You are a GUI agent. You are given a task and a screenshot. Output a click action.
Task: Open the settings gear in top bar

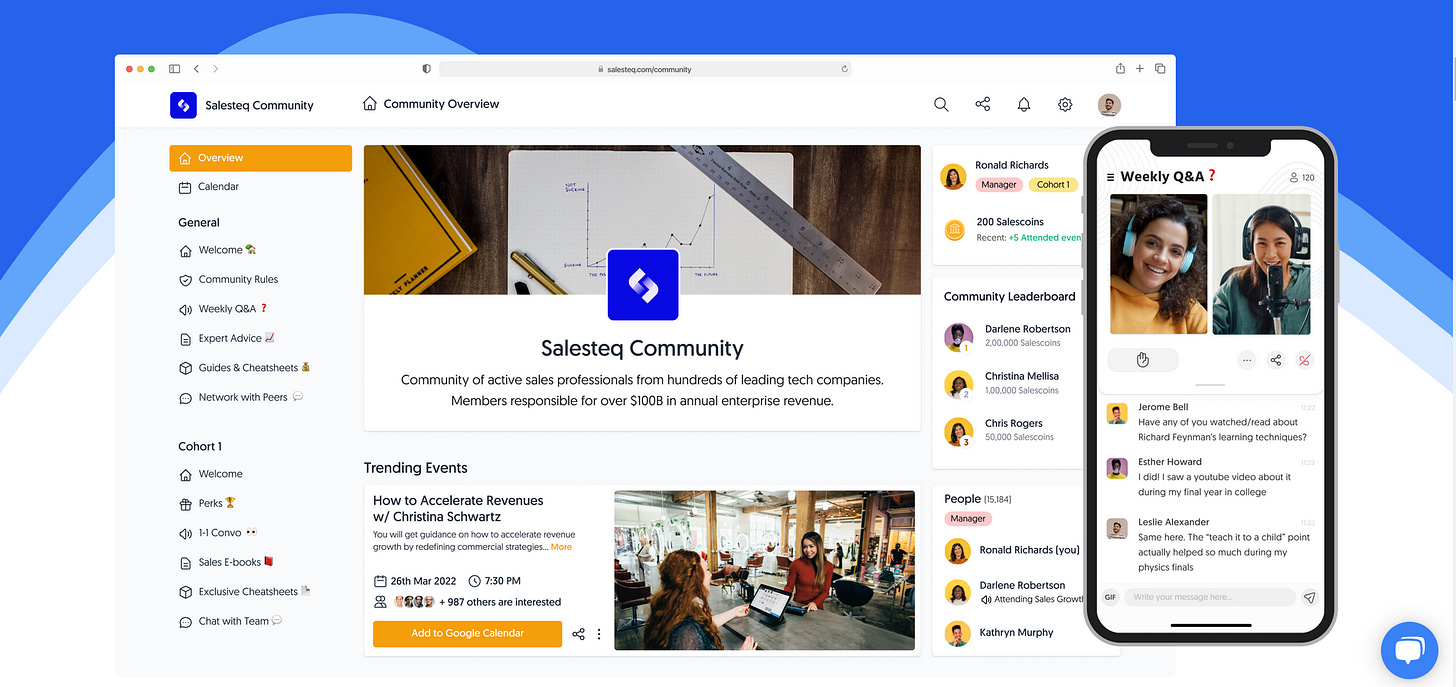[1065, 104]
